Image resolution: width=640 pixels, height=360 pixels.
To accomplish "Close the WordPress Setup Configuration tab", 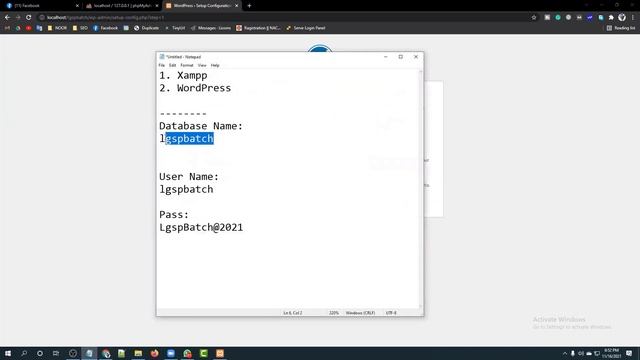I will point(236,6).
